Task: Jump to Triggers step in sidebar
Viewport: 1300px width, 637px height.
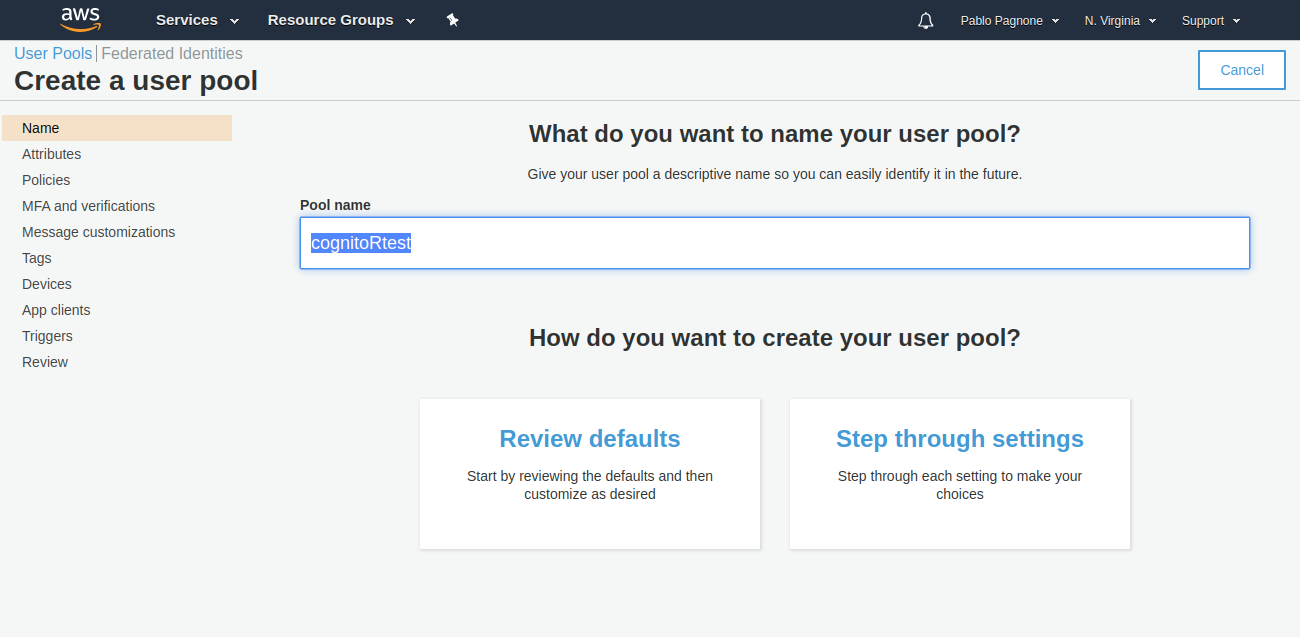Action: click(47, 336)
